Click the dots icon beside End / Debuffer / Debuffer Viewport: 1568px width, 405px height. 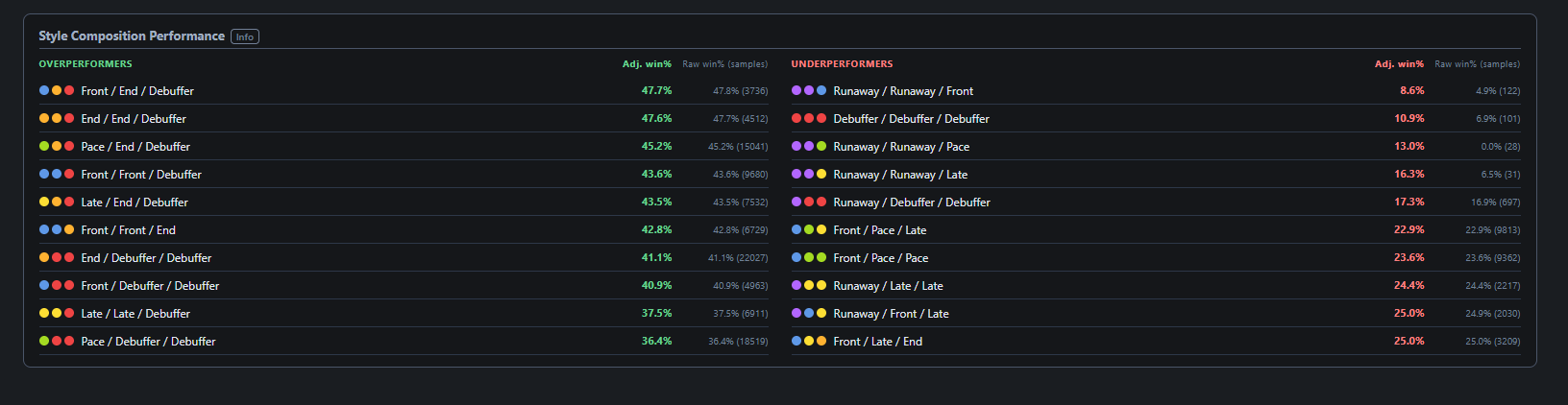pos(57,258)
